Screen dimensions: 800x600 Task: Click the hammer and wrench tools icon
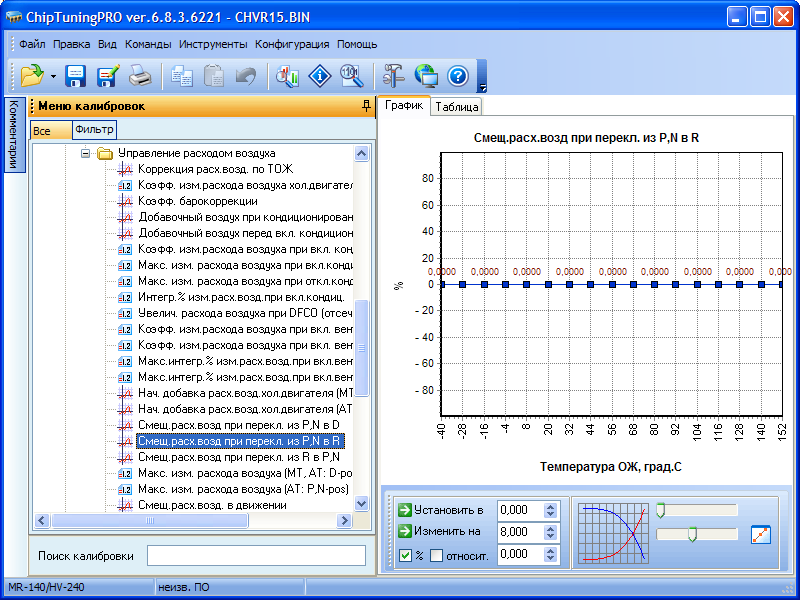pos(395,75)
